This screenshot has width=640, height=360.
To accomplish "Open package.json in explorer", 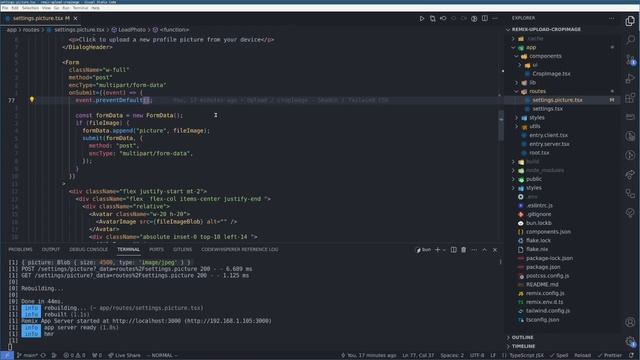I will coord(543,267).
